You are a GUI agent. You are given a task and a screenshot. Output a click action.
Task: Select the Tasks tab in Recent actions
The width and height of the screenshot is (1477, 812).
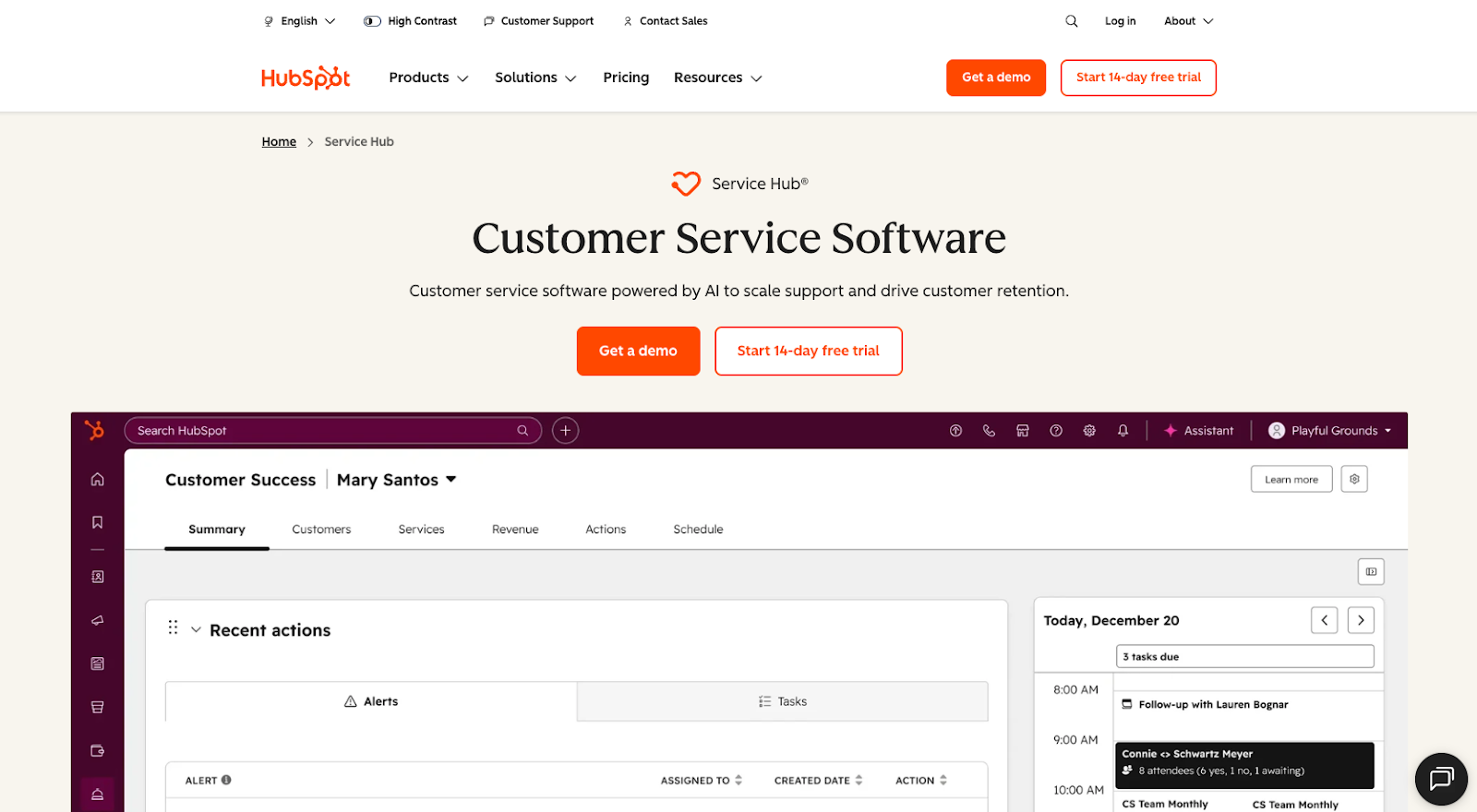coord(782,701)
